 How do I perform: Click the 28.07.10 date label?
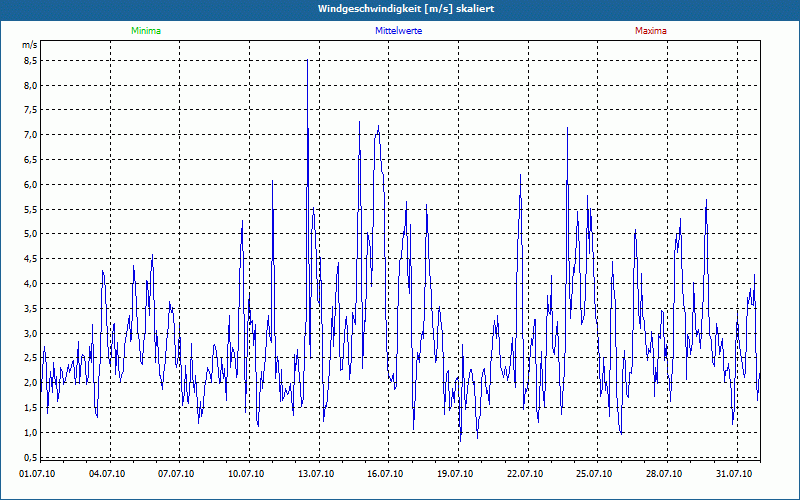point(664,474)
